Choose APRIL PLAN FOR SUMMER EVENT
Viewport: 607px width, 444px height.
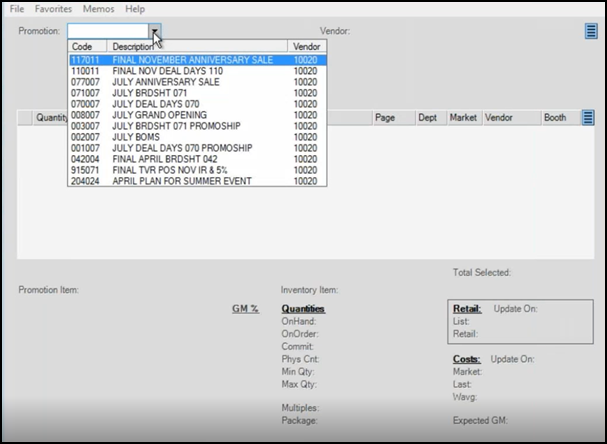(x=181, y=181)
